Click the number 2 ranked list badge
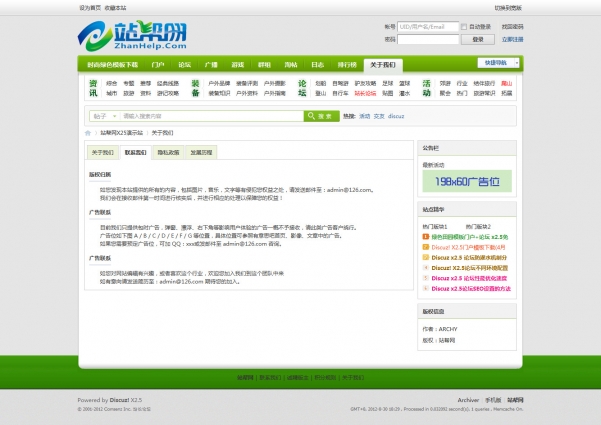The height and width of the screenshot is (425, 601). pyautogui.click(x=424, y=247)
